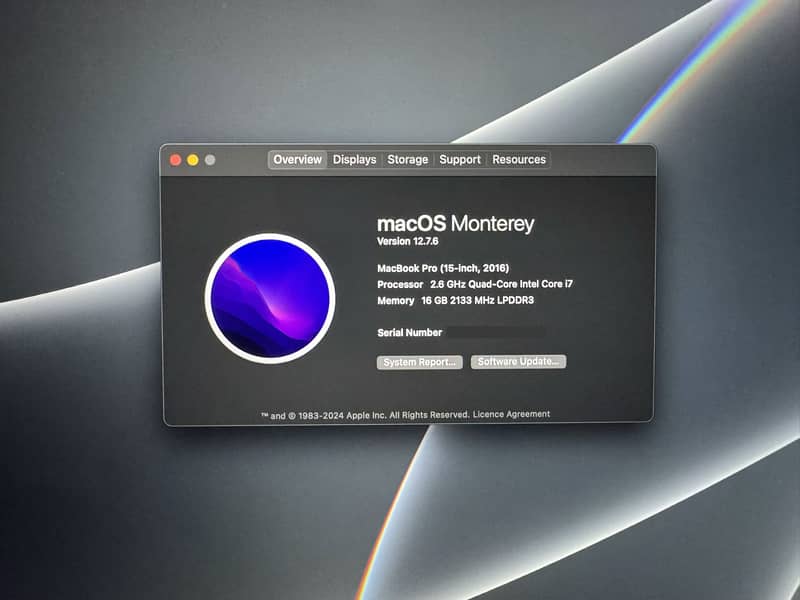800x600 pixels.
Task: Click Version 12.7.6 text
Action: (408, 241)
